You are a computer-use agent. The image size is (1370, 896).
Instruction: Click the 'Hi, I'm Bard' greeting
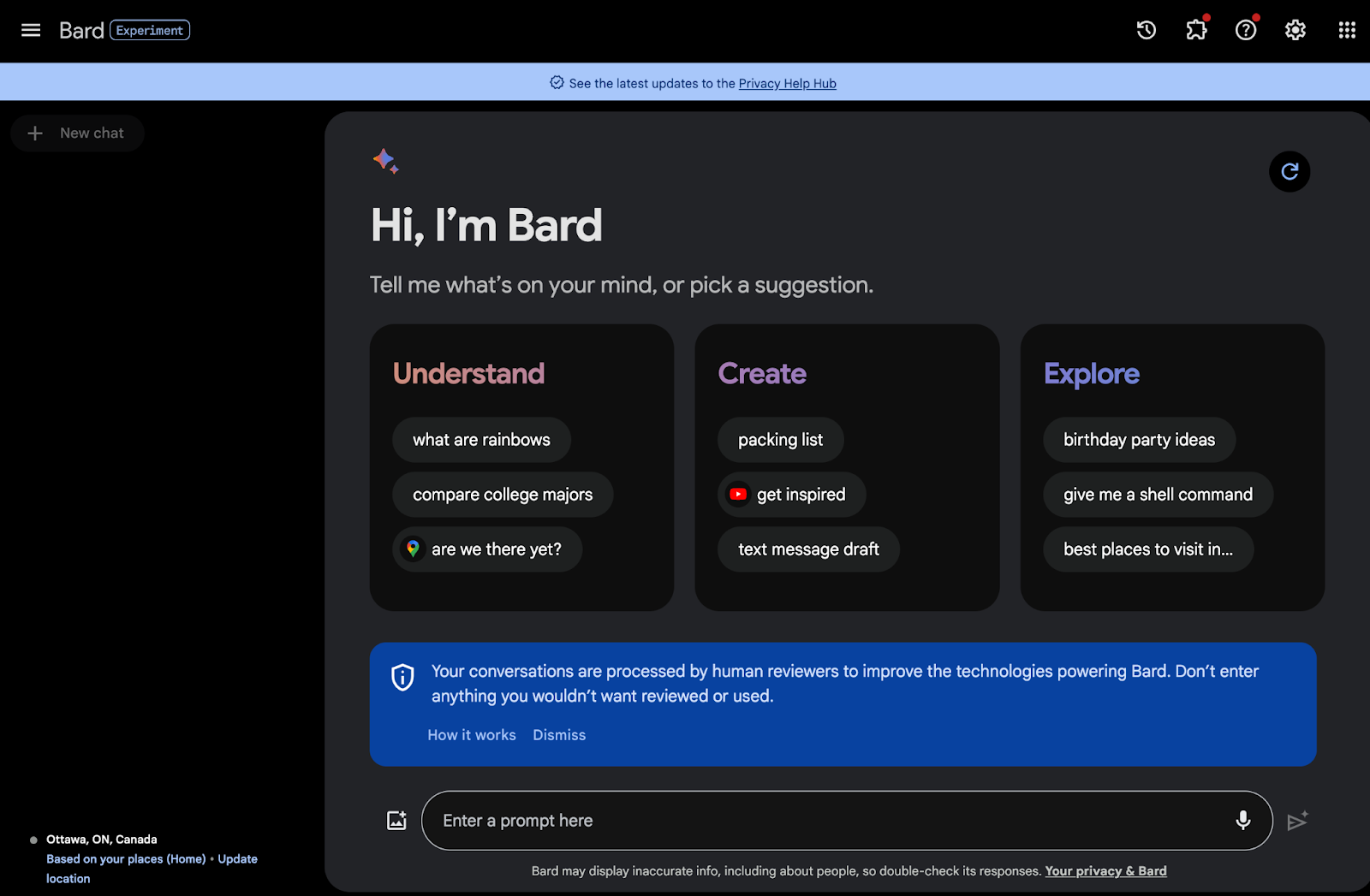[486, 225]
